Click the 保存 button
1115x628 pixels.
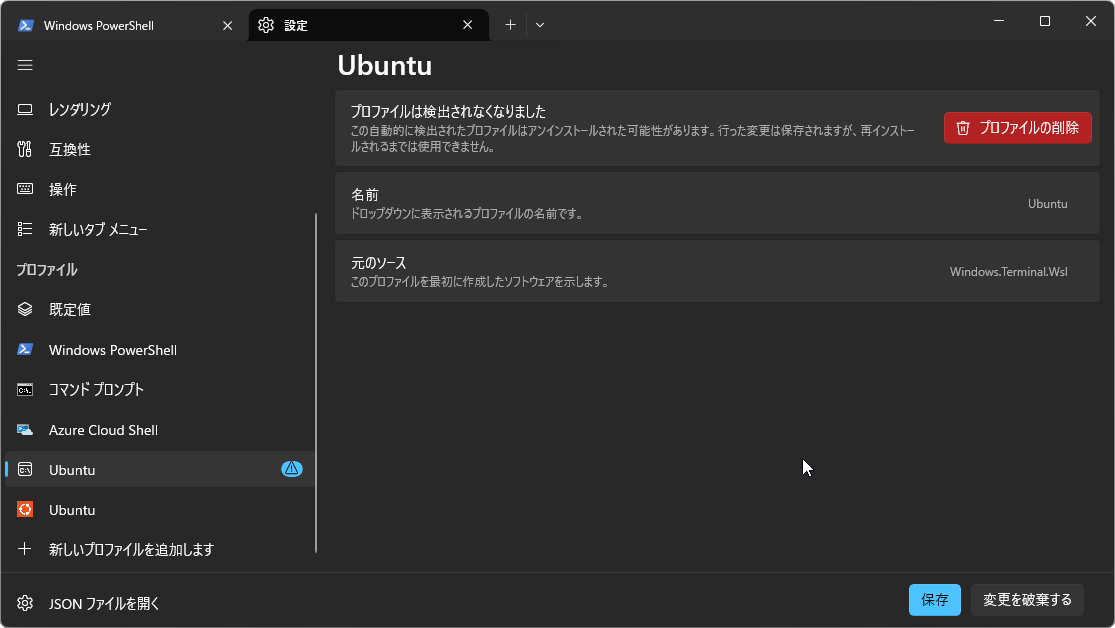pos(934,600)
